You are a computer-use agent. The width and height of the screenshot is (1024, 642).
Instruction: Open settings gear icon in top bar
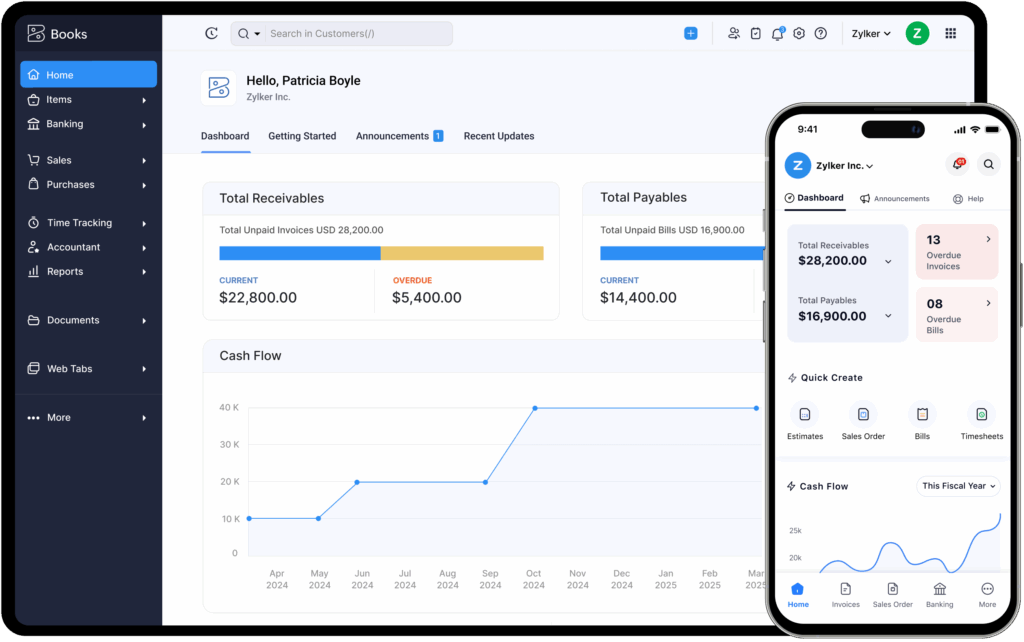coord(799,34)
